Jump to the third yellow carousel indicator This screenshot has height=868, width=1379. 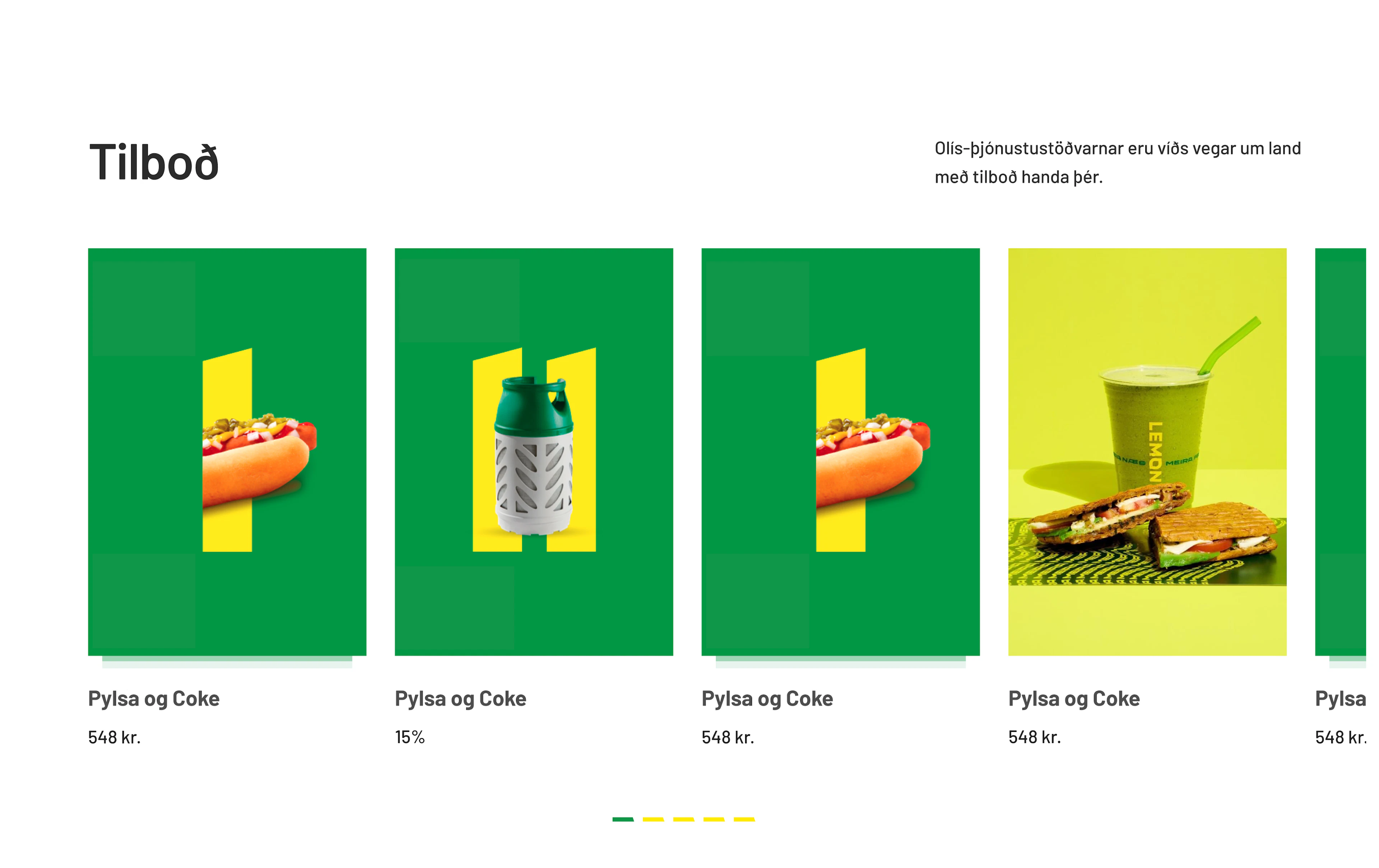pos(684,819)
